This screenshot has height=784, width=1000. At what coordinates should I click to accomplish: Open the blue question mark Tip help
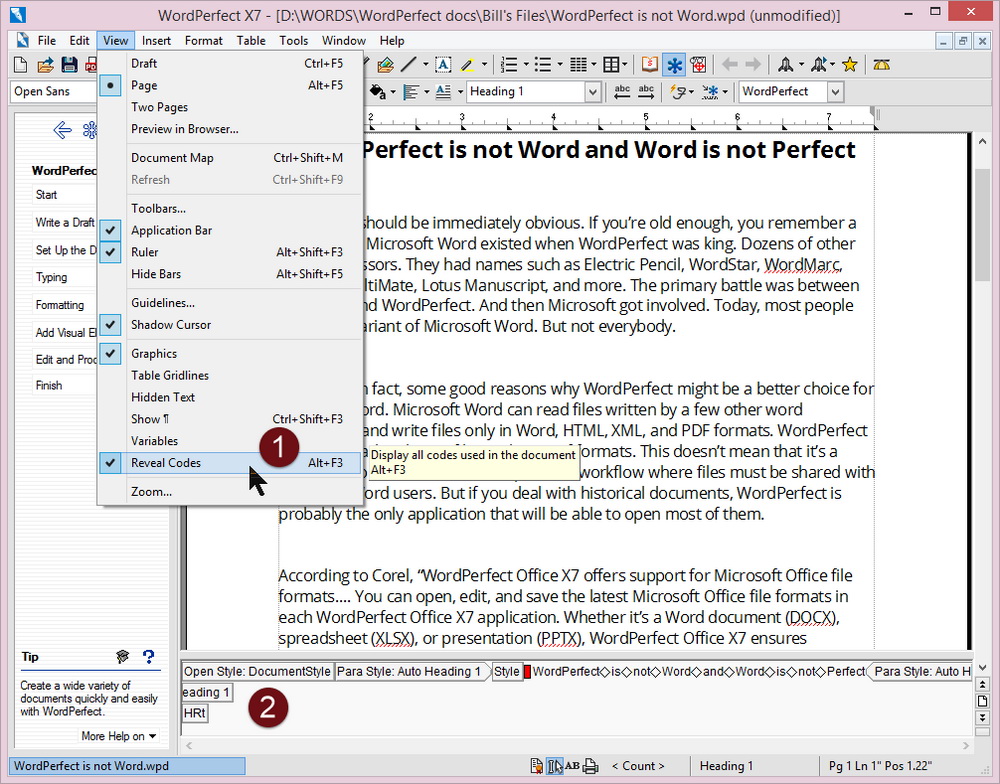pos(149,656)
